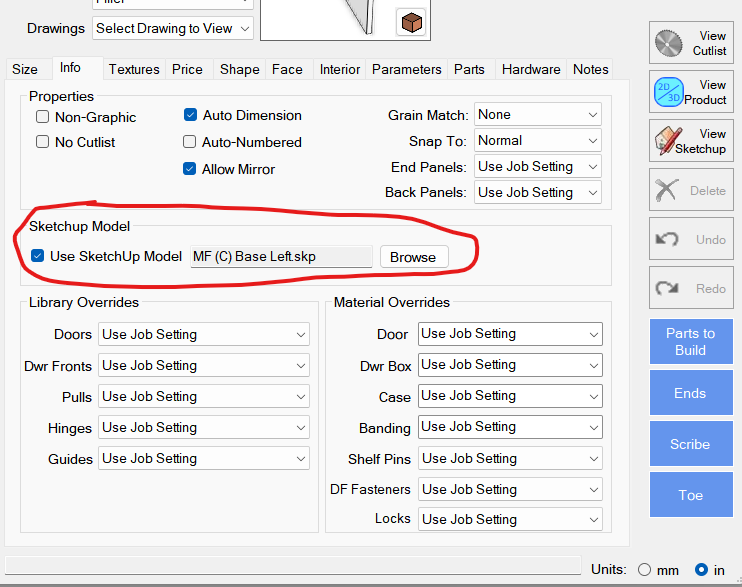Select mm units radio button
742x587 pixels.
coord(644,569)
